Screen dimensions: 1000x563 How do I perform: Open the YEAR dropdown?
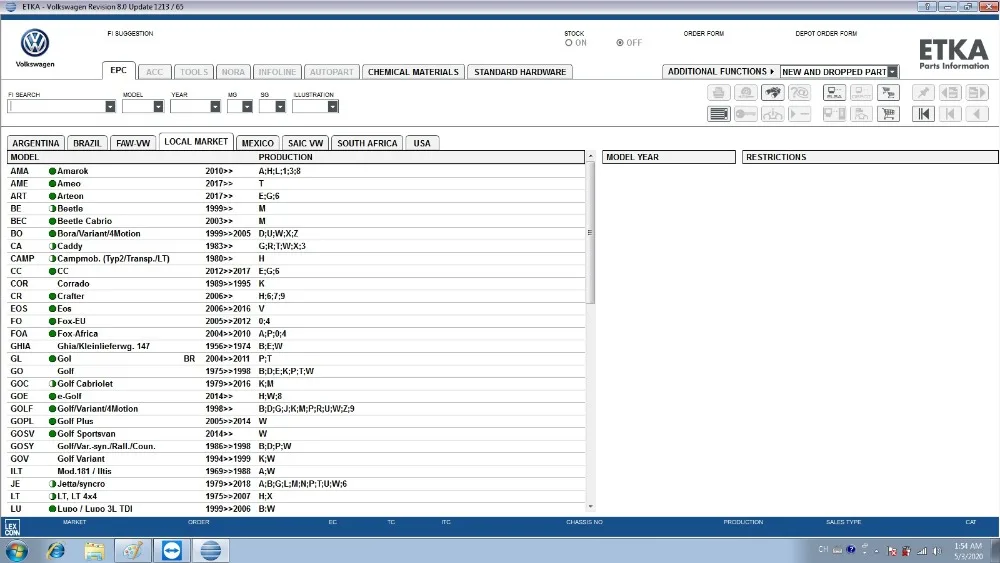point(215,106)
